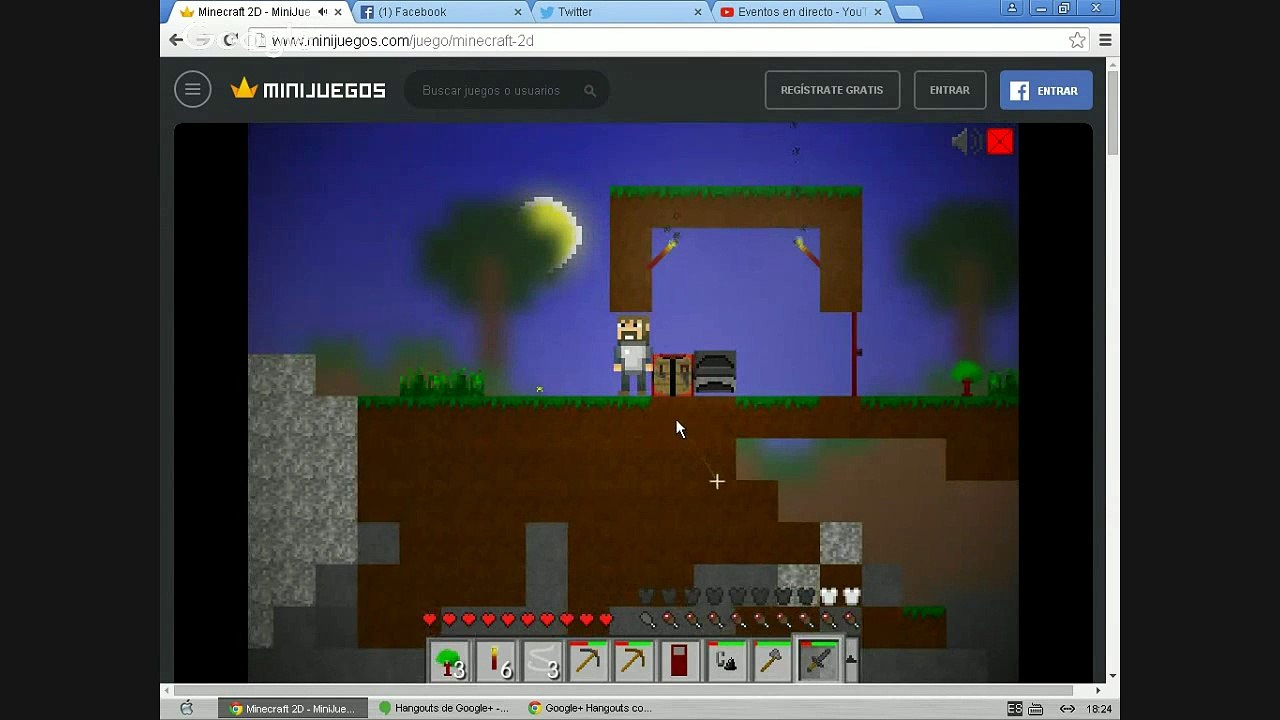This screenshot has width=1280, height=720.
Task: Open 'Minecraft 2D - MiniJue...' in the taskbar
Action: click(291, 708)
